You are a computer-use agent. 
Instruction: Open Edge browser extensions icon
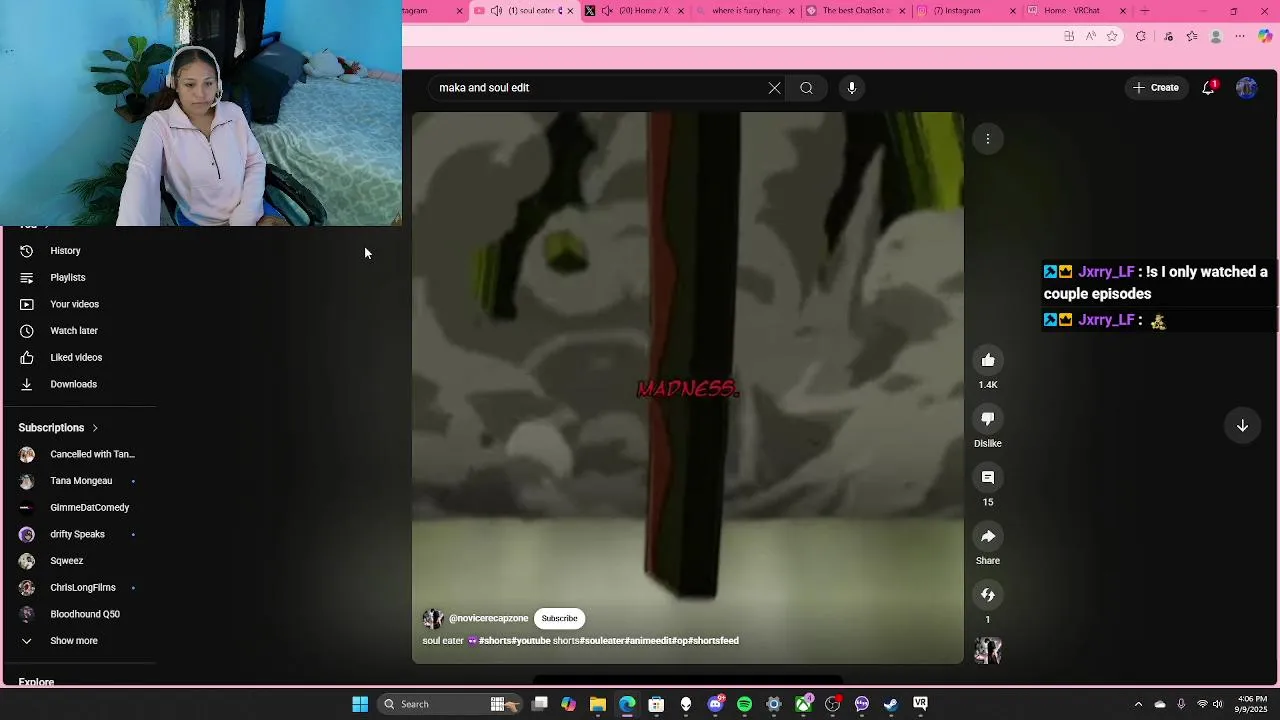click(1141, 36)
